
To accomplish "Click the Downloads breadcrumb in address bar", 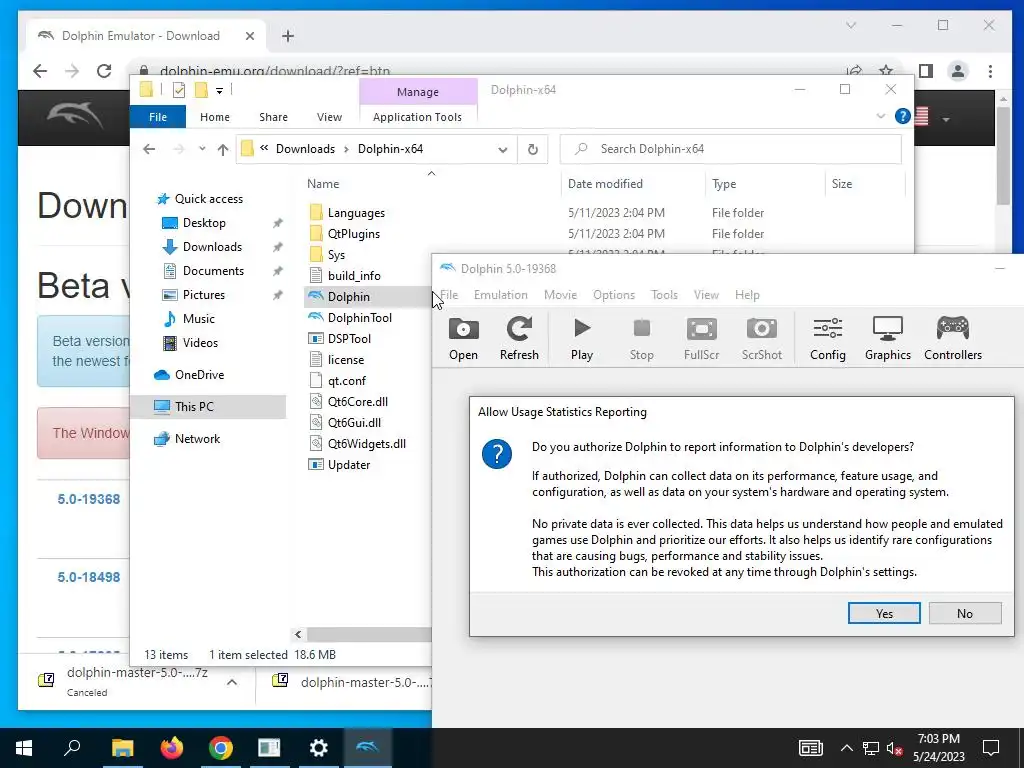I will tap(305, 149).
